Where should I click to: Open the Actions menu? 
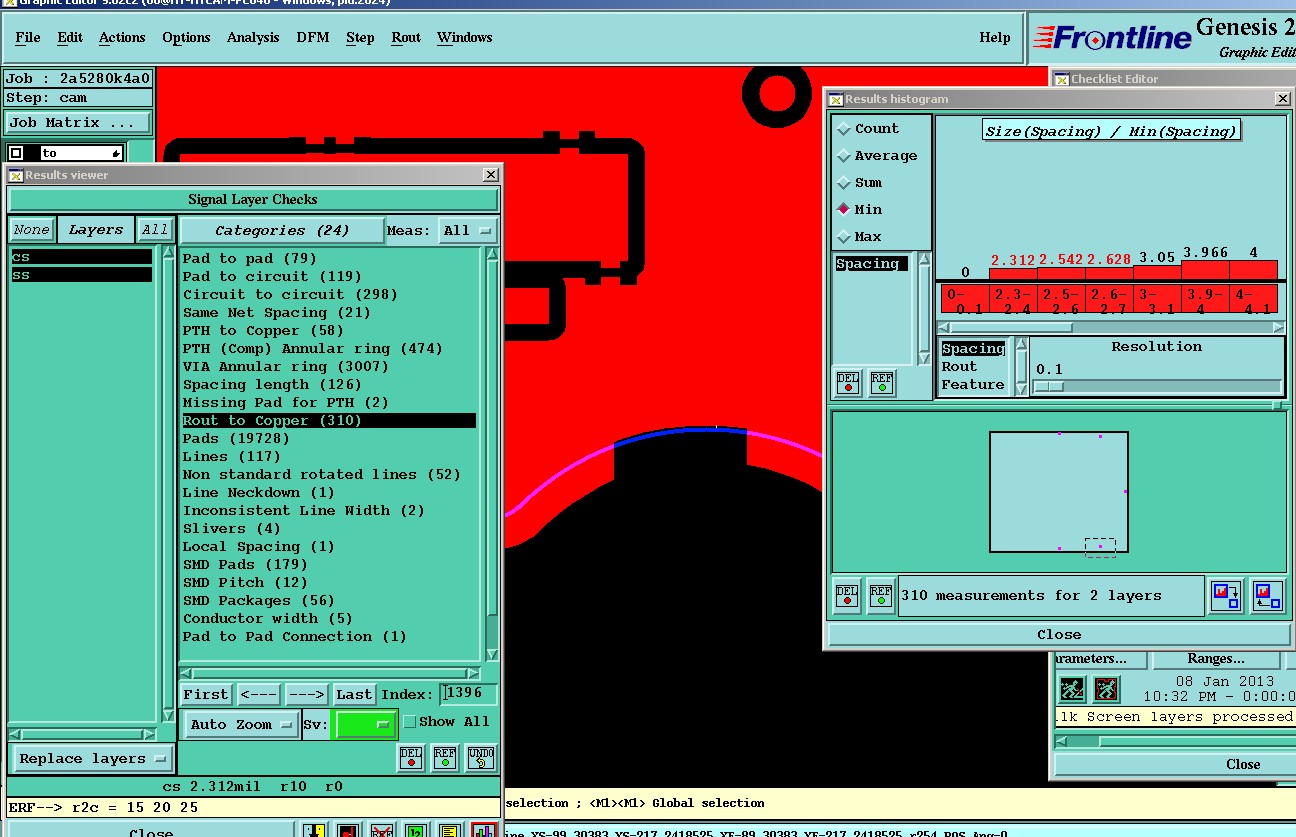(122, 38)
